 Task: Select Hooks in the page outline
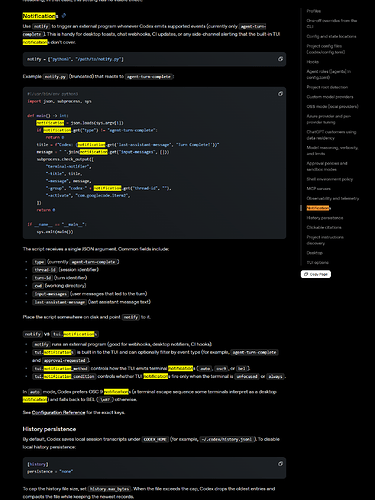pos(313,62)
